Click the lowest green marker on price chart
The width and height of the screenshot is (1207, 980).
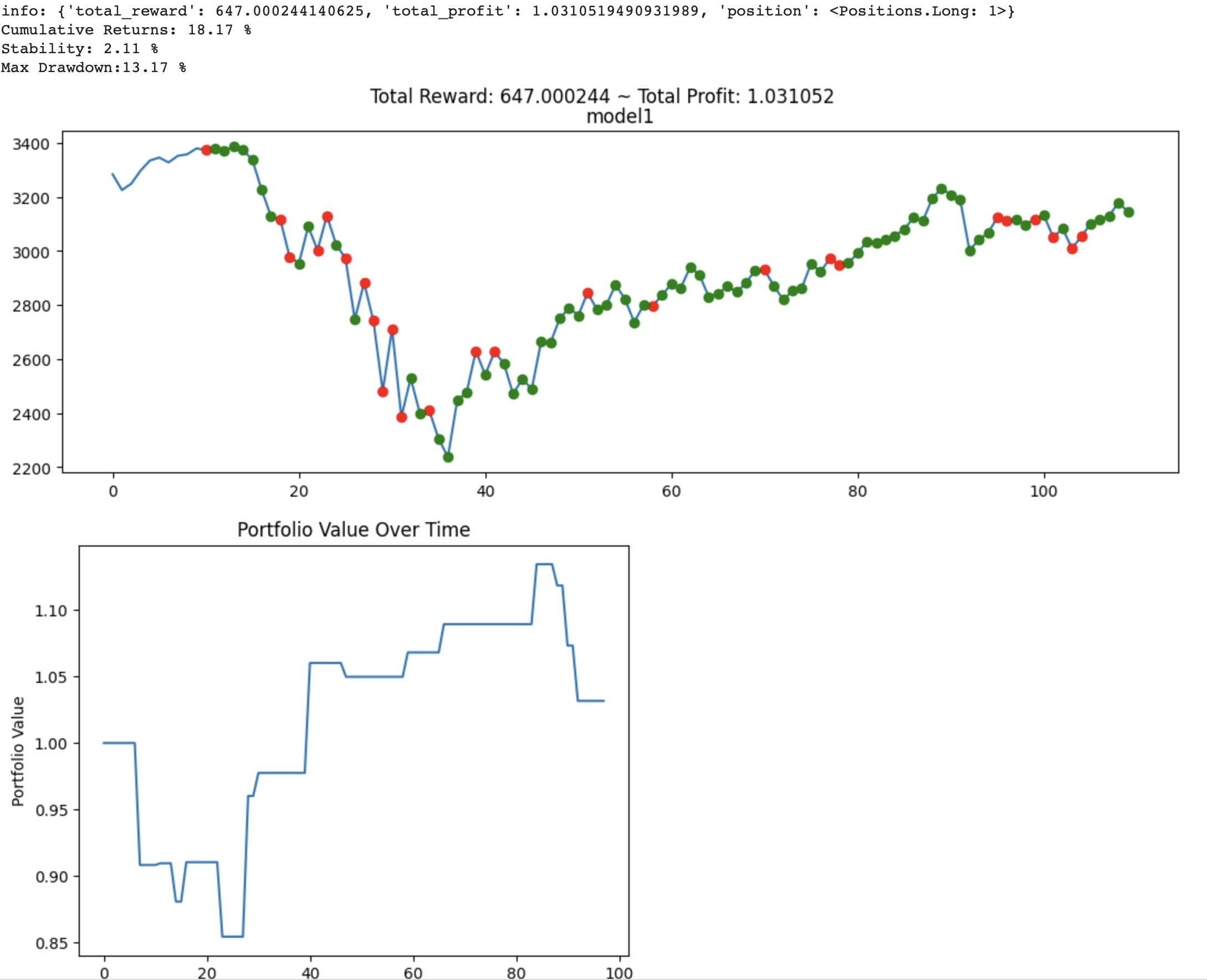[448, 457]
